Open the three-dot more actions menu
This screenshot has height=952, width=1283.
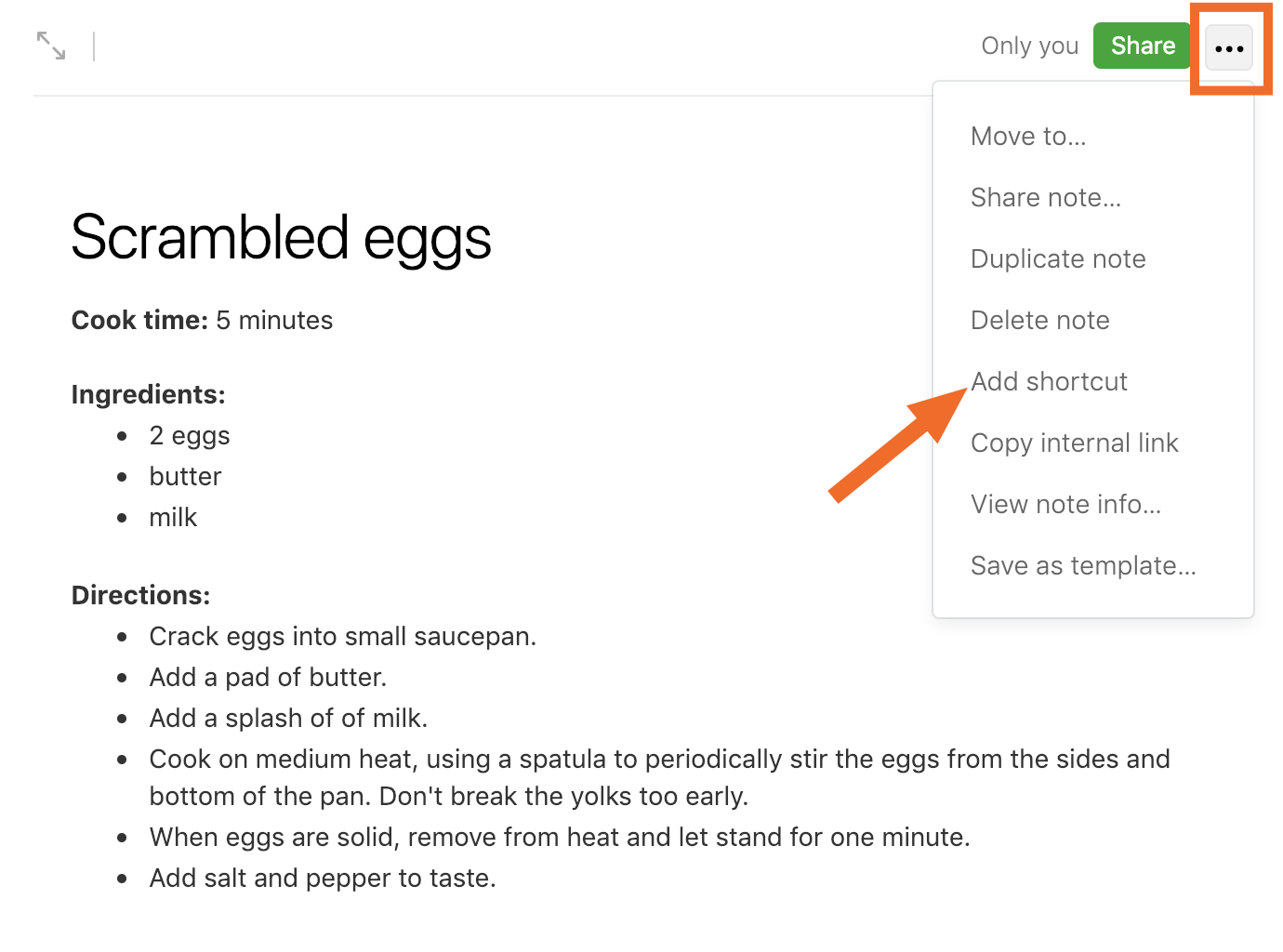point(1229,47)
